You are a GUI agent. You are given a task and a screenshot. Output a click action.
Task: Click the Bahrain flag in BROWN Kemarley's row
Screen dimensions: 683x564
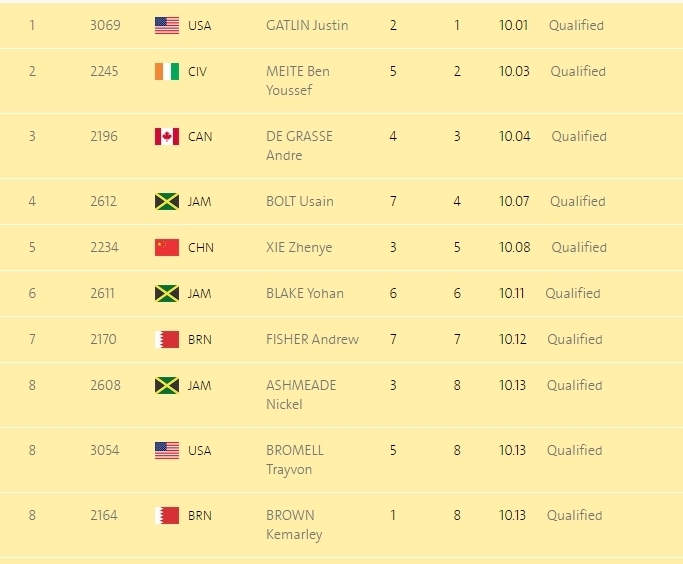167,516
